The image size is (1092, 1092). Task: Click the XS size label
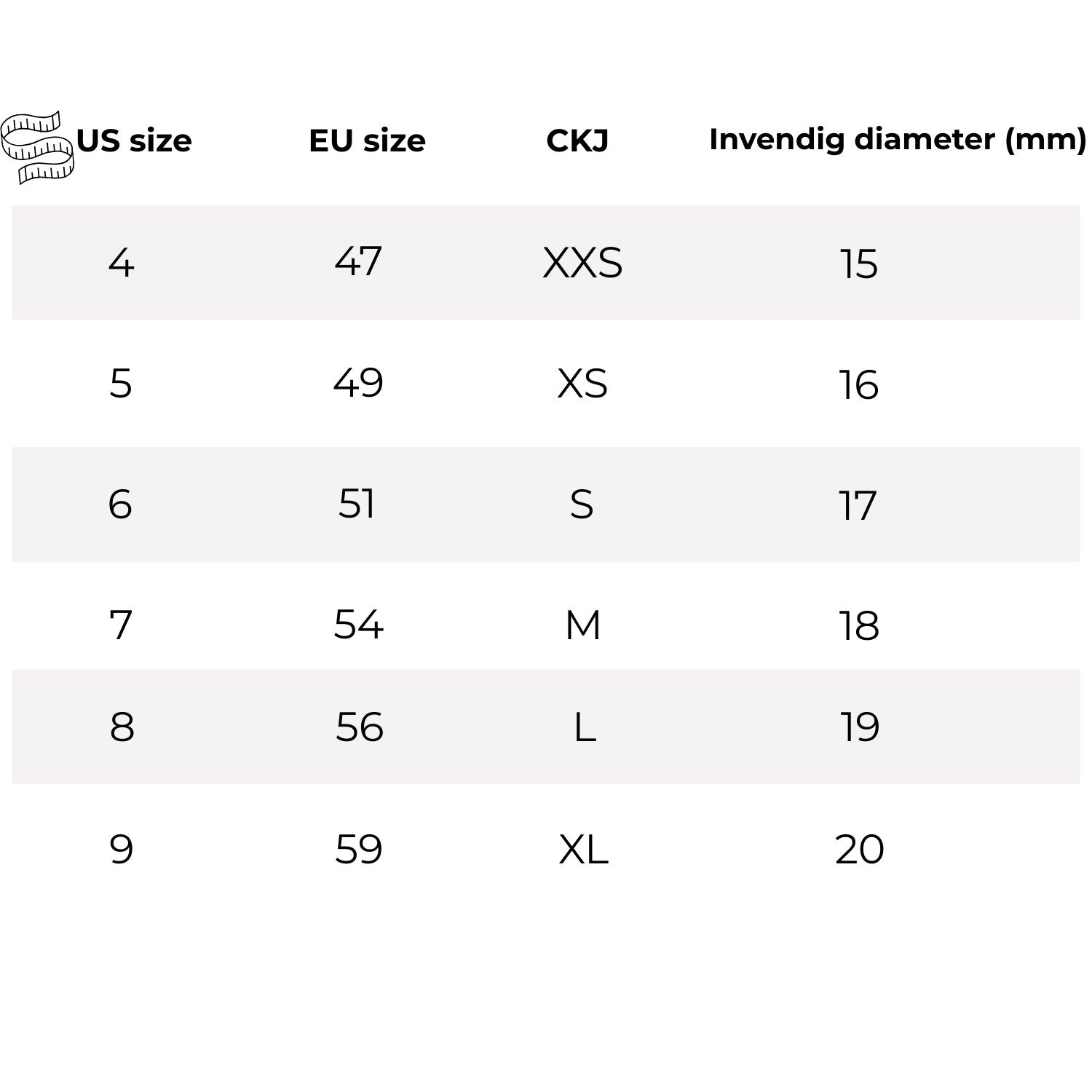point(582,384)
